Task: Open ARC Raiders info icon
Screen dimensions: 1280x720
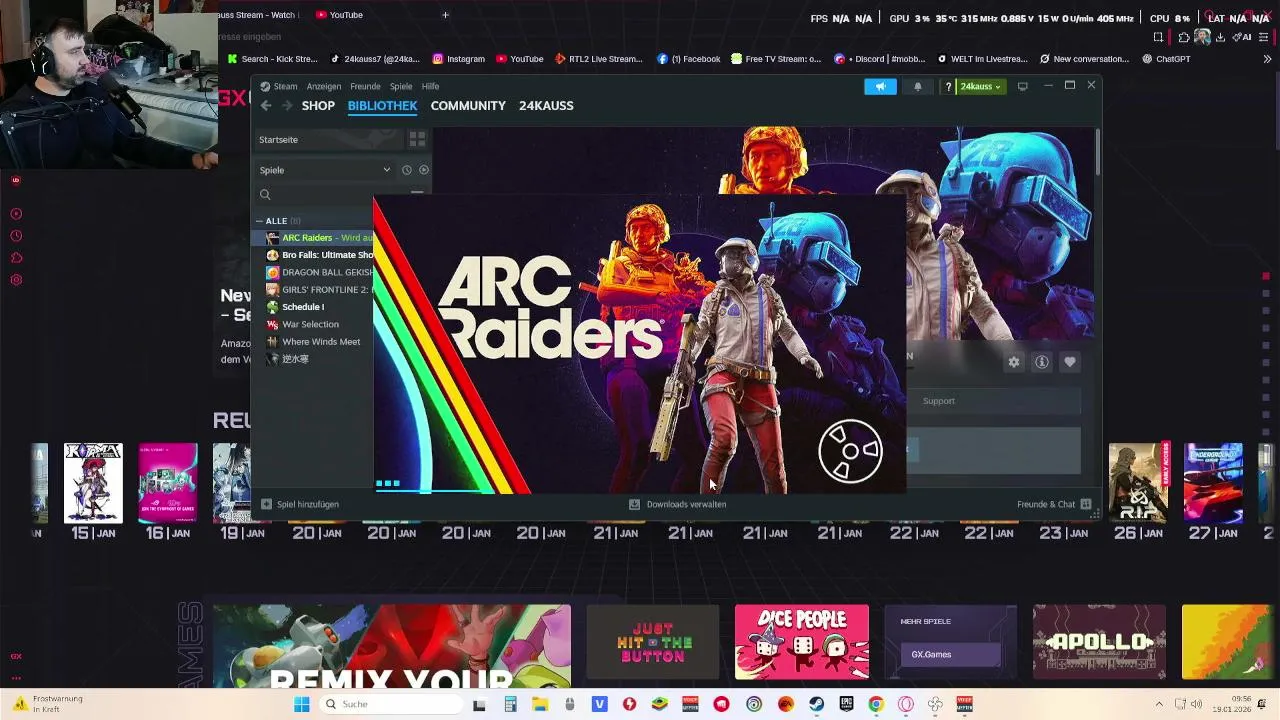Action: [1042, 362]
